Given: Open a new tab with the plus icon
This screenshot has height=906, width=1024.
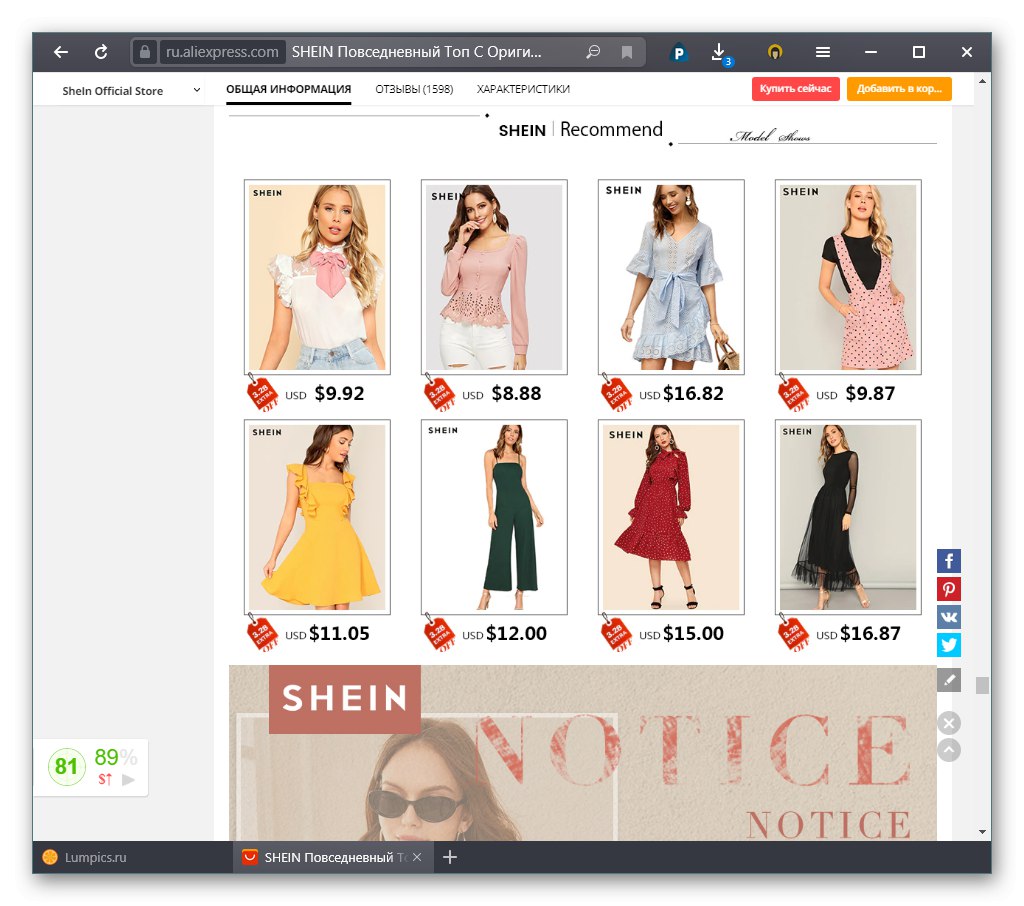Looking at the screenshot, I should (450, 857).
